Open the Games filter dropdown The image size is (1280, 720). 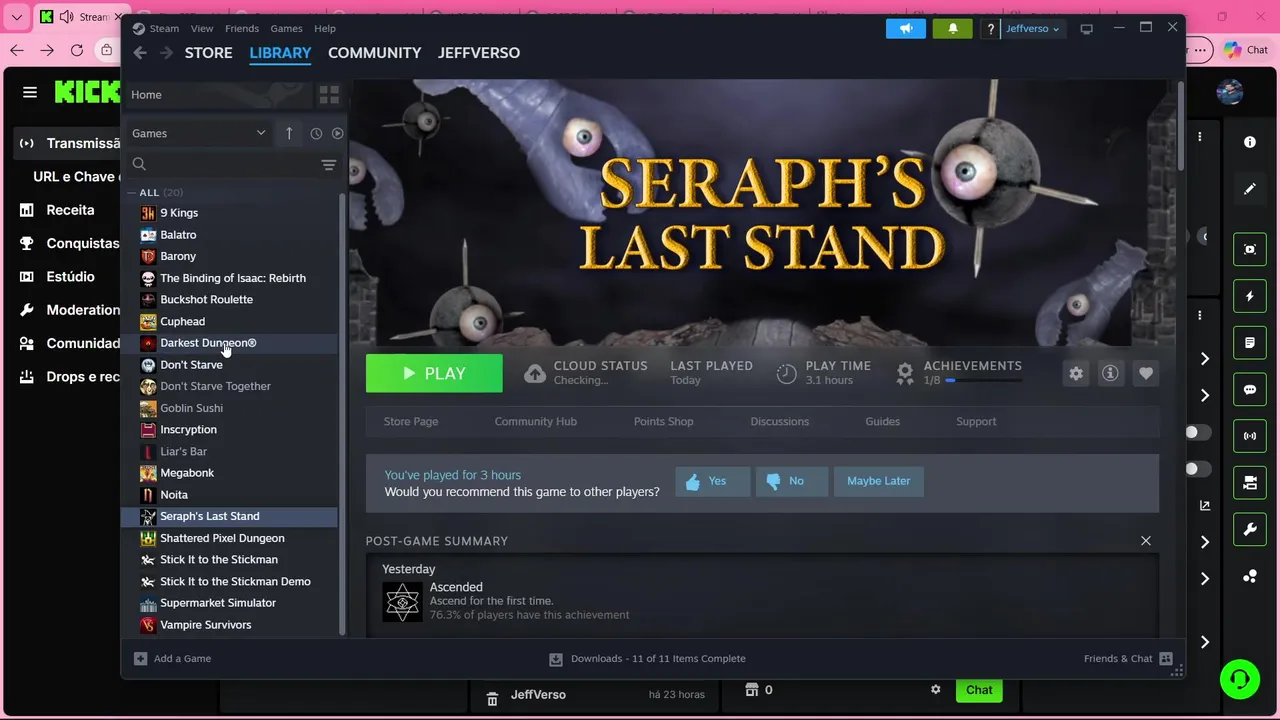click(x=198, y=133)
